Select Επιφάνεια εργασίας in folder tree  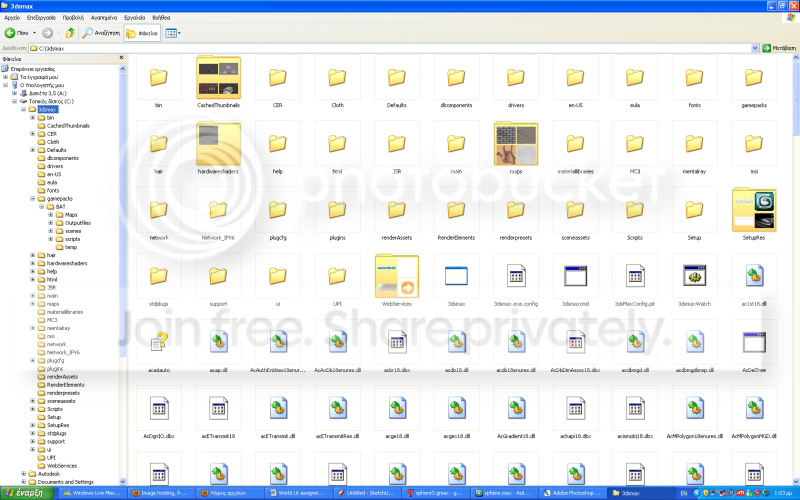click(33, 69)
